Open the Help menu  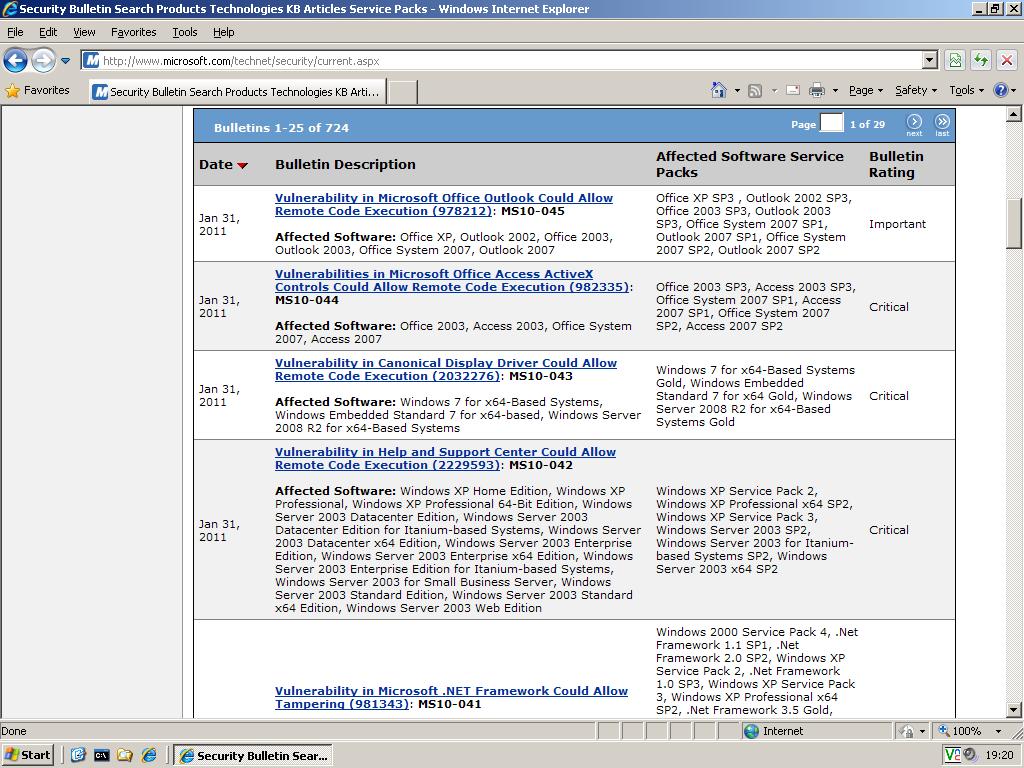click(x=223, y=32)
